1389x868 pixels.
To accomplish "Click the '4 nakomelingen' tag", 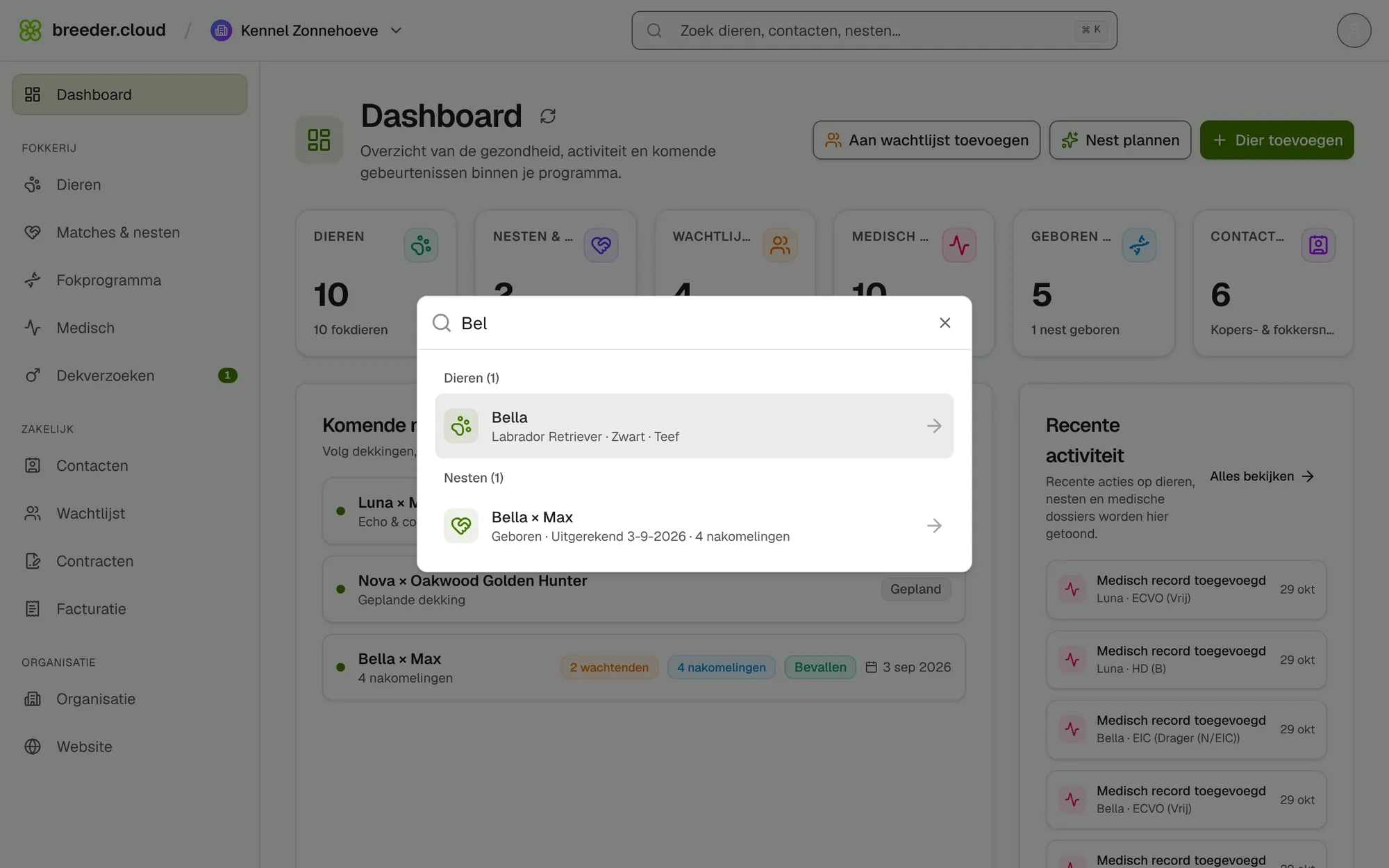I will (722, 667).
